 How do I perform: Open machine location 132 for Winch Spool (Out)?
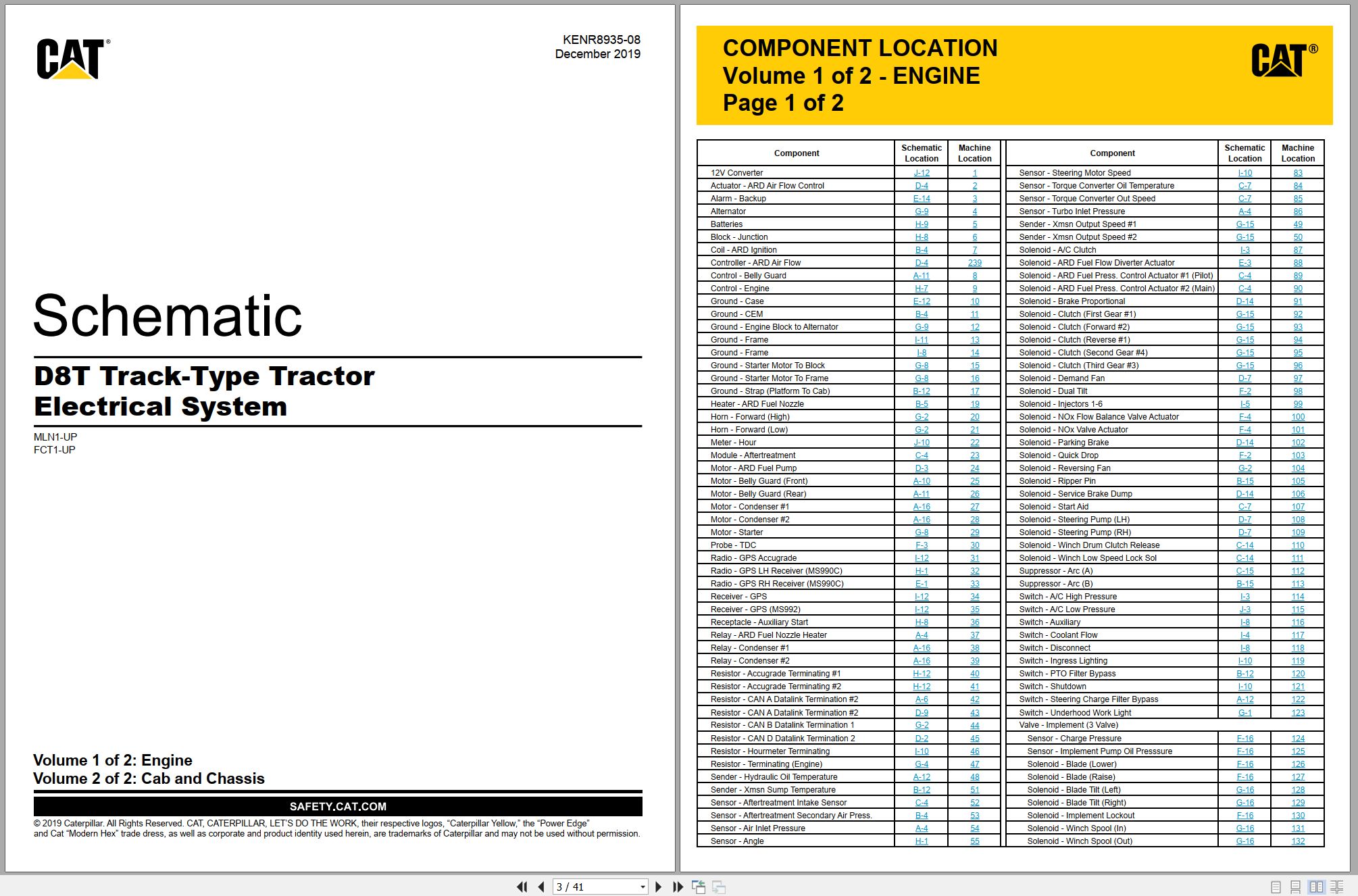[1298, 841]
